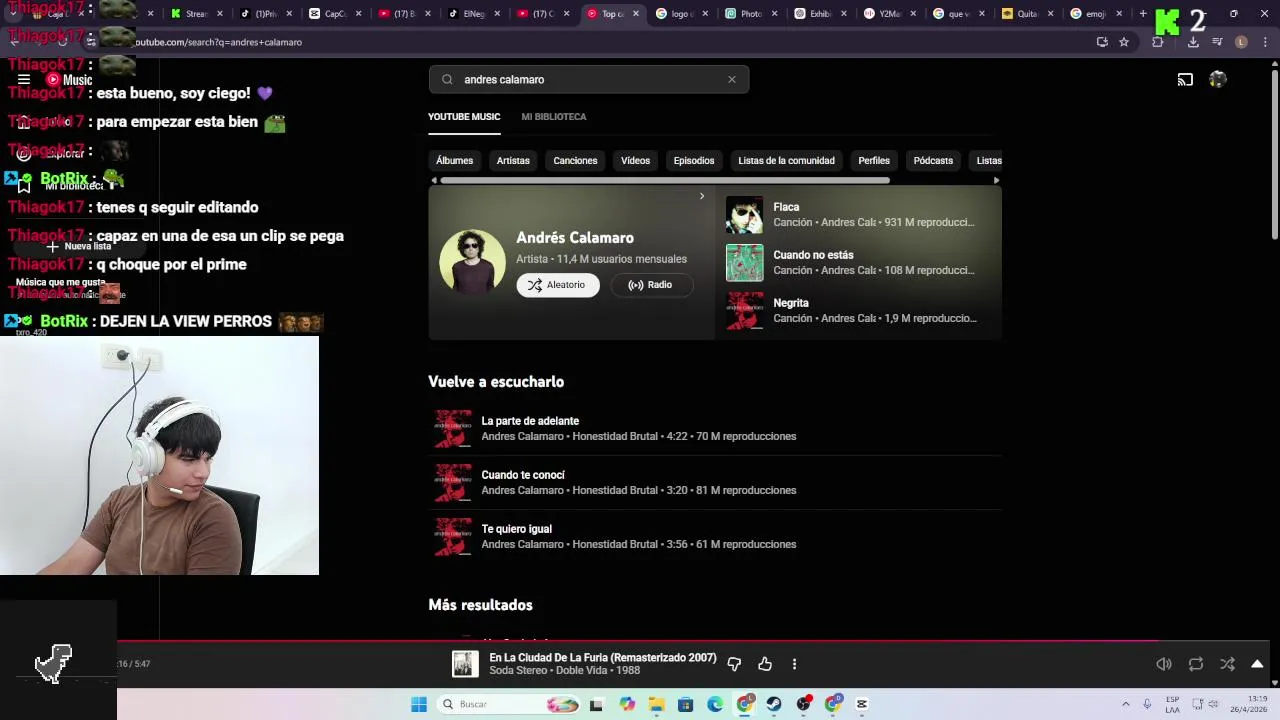
Task: Bookmark this page with star icon
Action: click(x=1124, y=42)
